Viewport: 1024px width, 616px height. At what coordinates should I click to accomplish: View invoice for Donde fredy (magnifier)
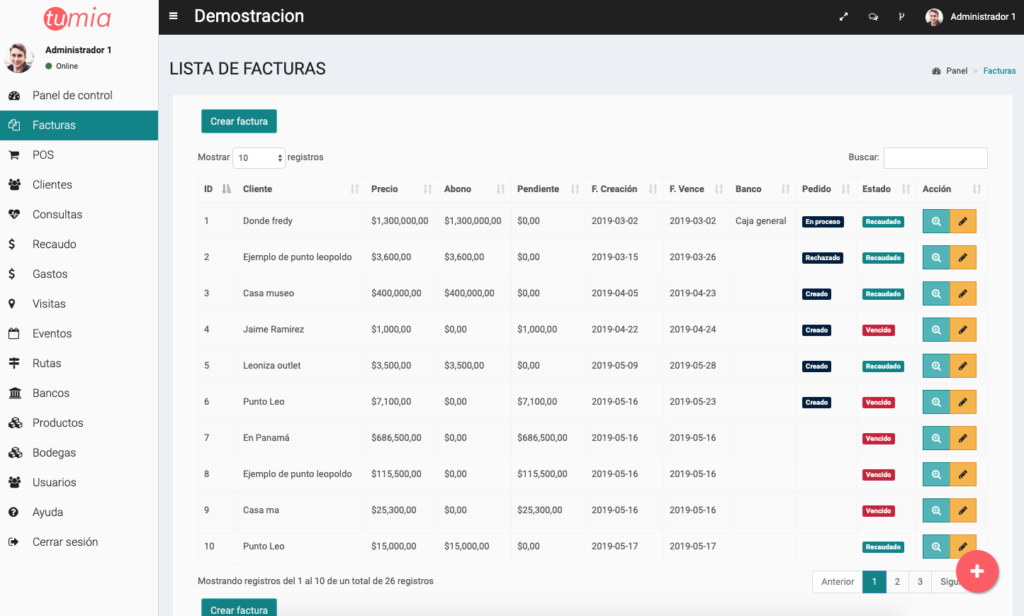936,221
